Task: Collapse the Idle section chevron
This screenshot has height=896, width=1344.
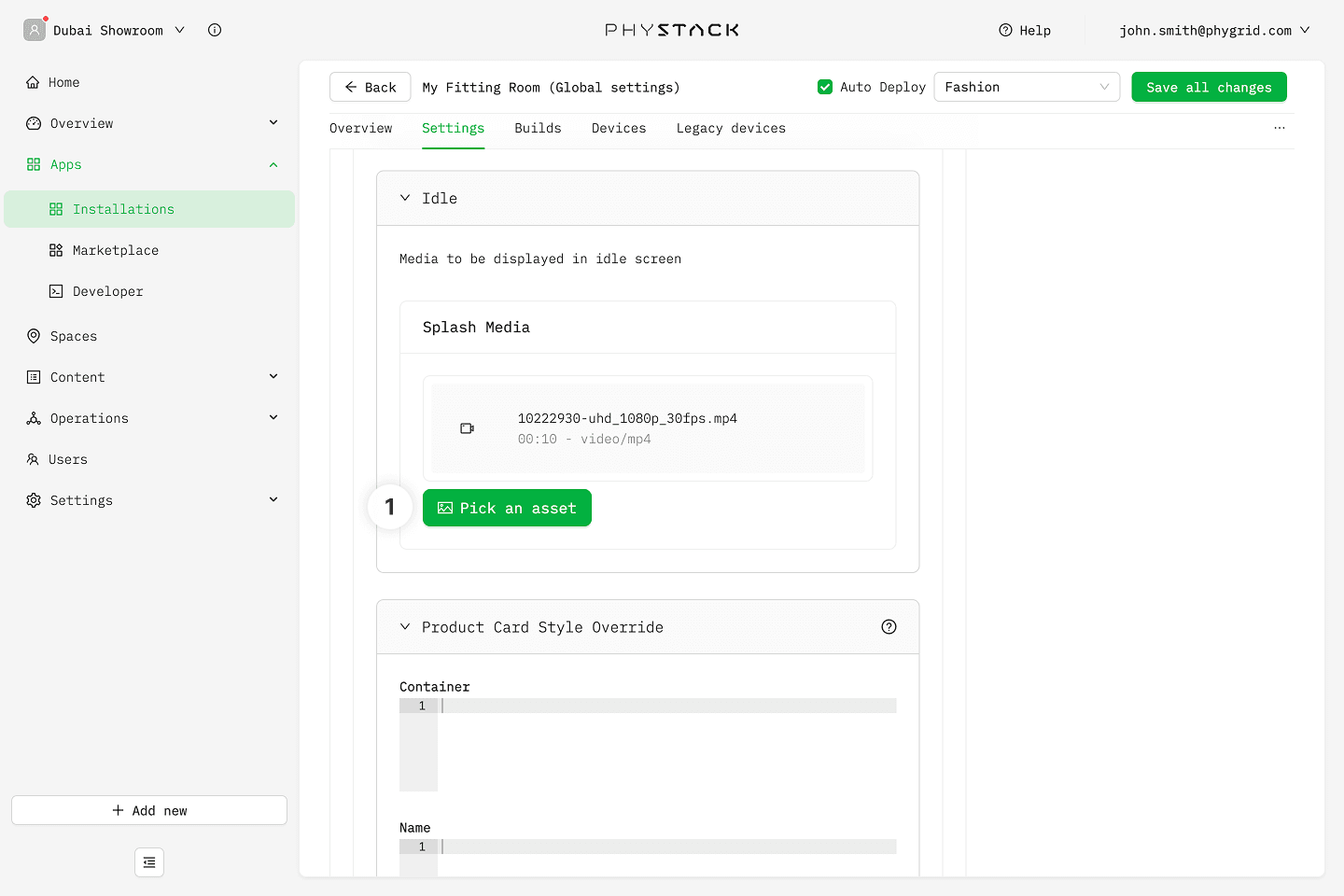Action: [405, 198]
